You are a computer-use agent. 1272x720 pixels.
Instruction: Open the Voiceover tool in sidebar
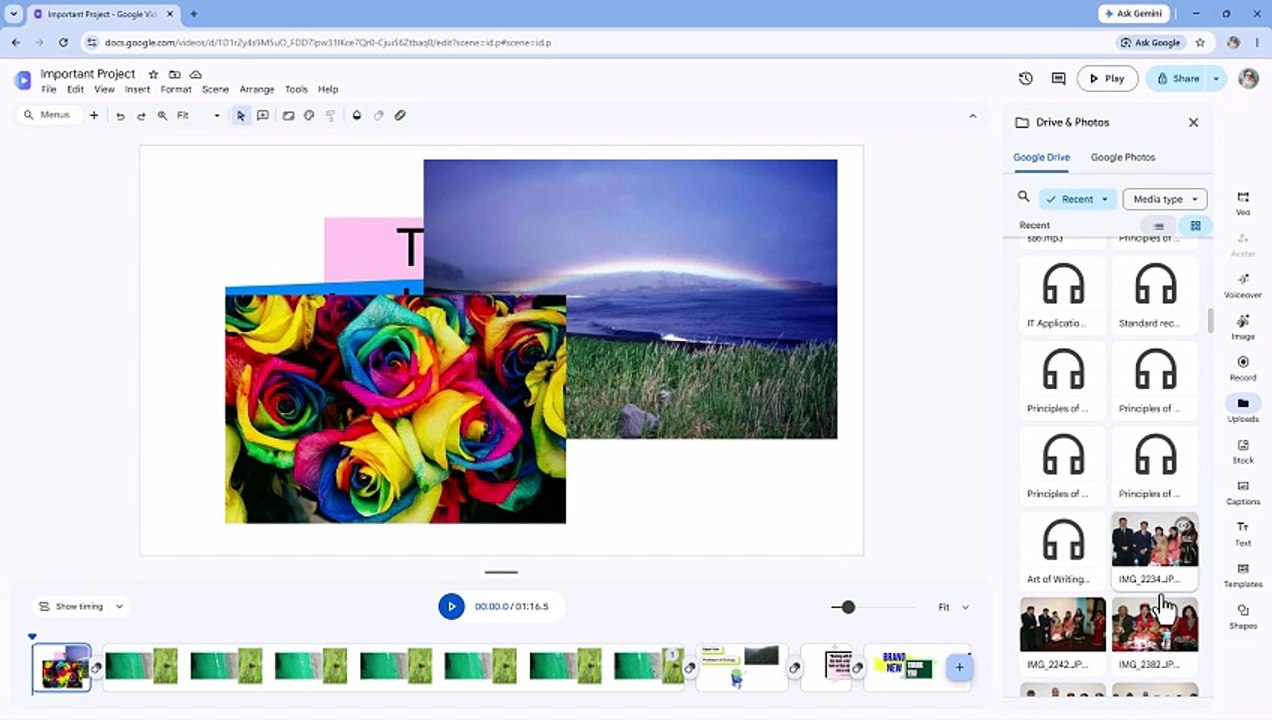pos(1243,285)
